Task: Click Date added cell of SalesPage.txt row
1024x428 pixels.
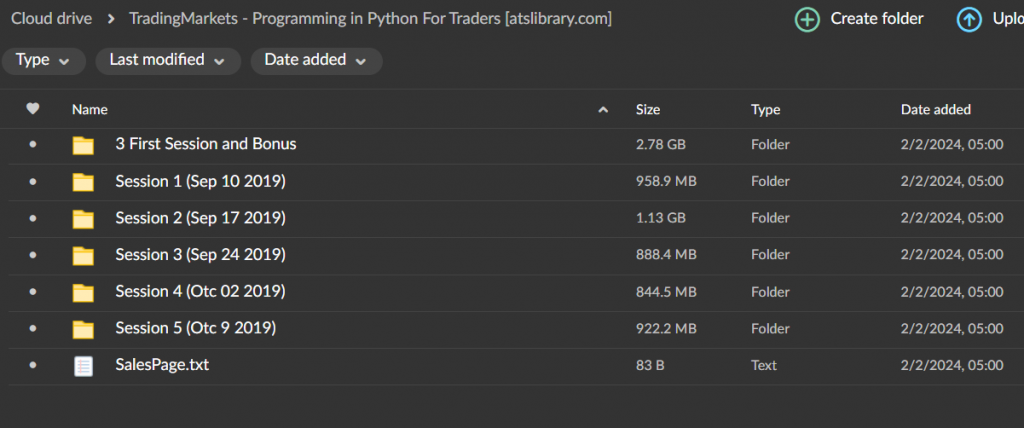Action: pyautogui.click(x=952, y=365)
